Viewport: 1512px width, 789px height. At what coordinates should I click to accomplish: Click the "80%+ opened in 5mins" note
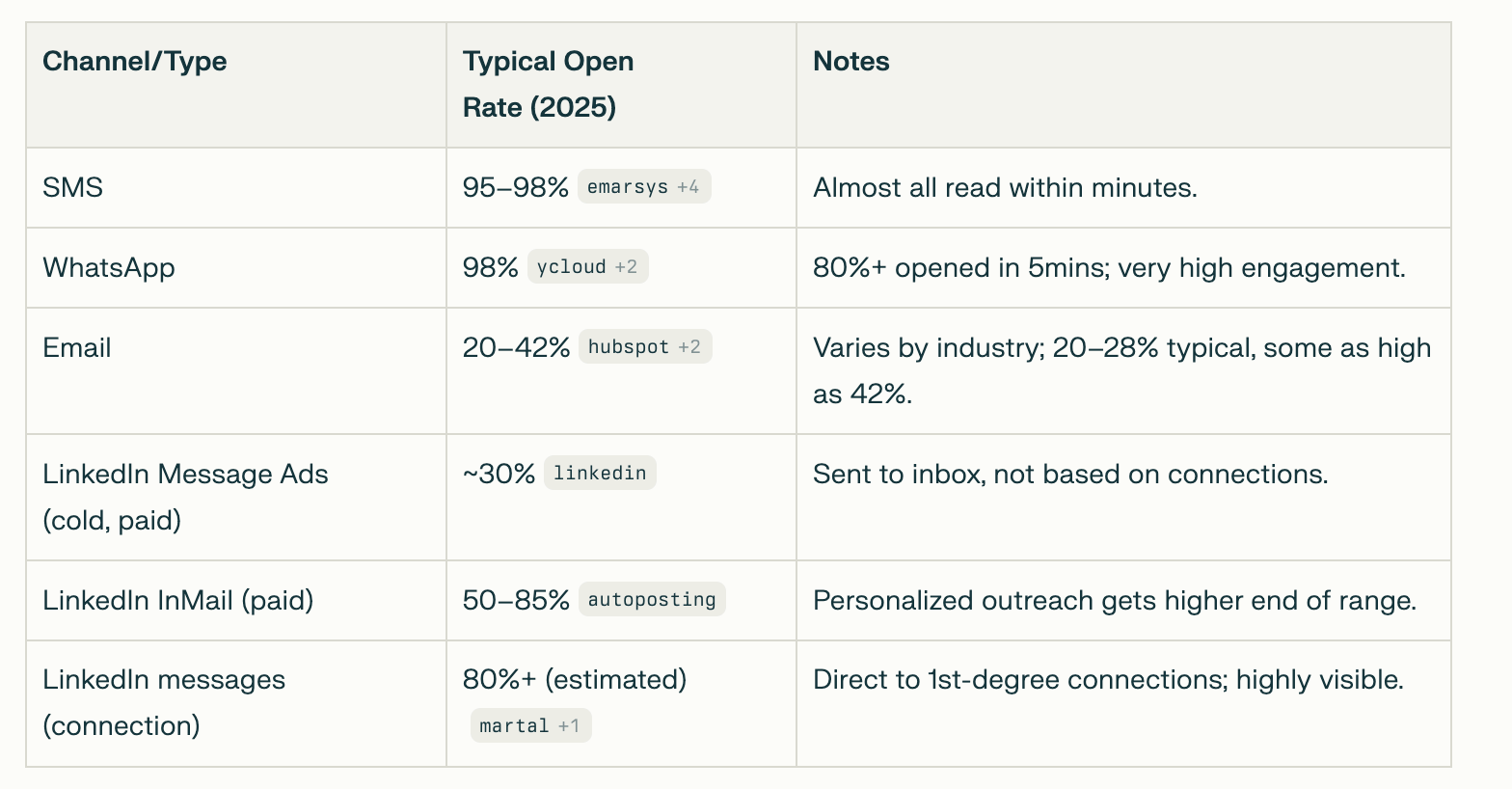click(1109, 267)
